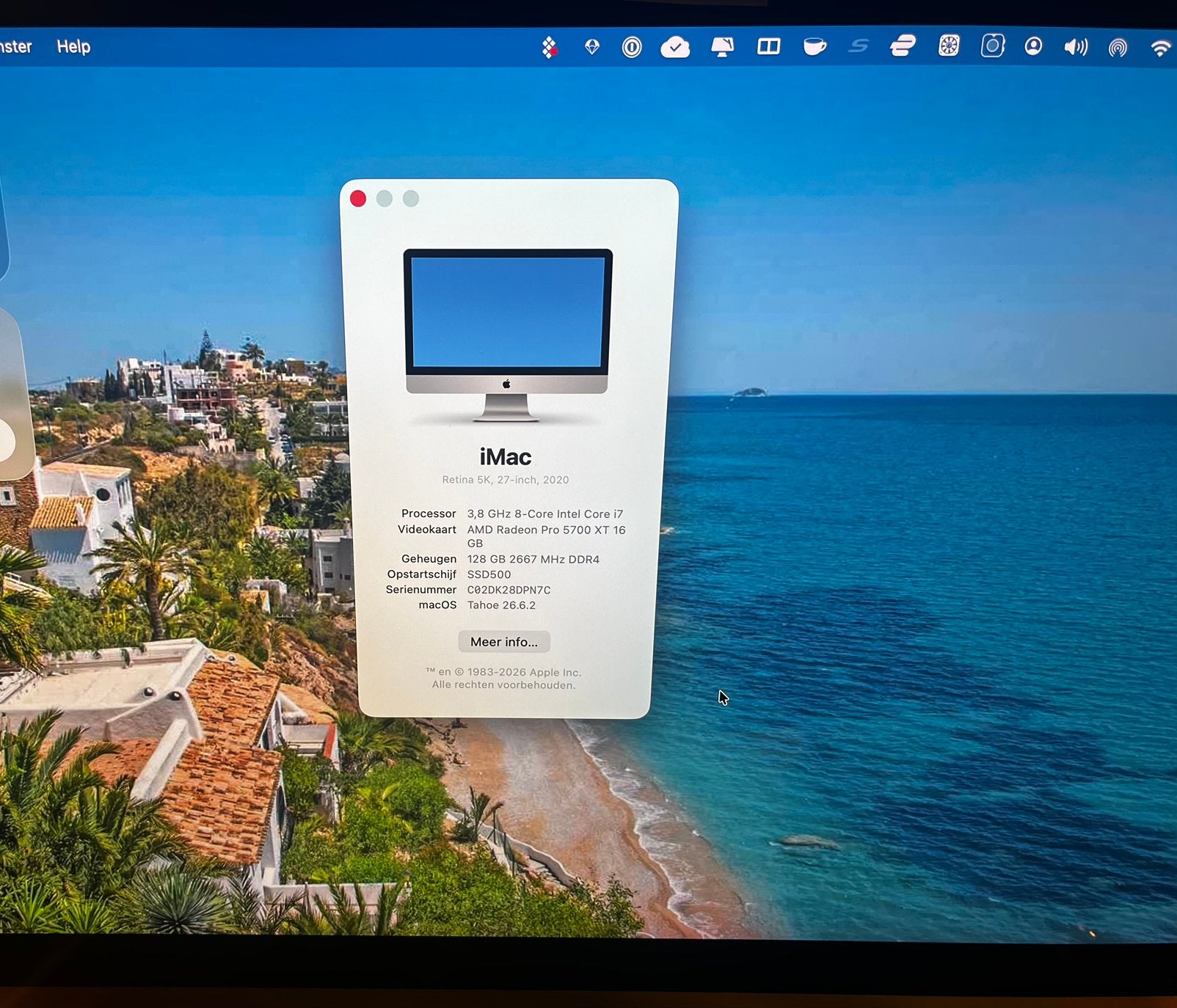
Task: Click the diamond-grid icon with red dot
Action: 549,48
